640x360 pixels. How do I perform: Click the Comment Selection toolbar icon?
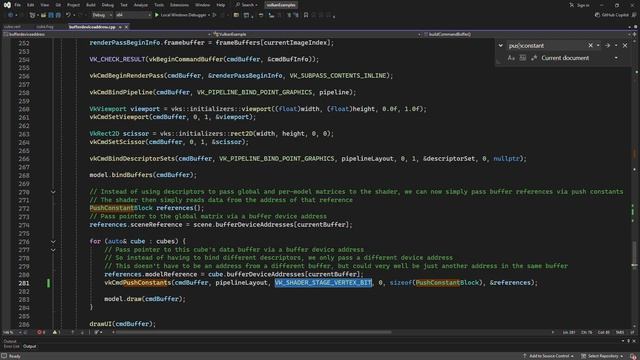289,15
